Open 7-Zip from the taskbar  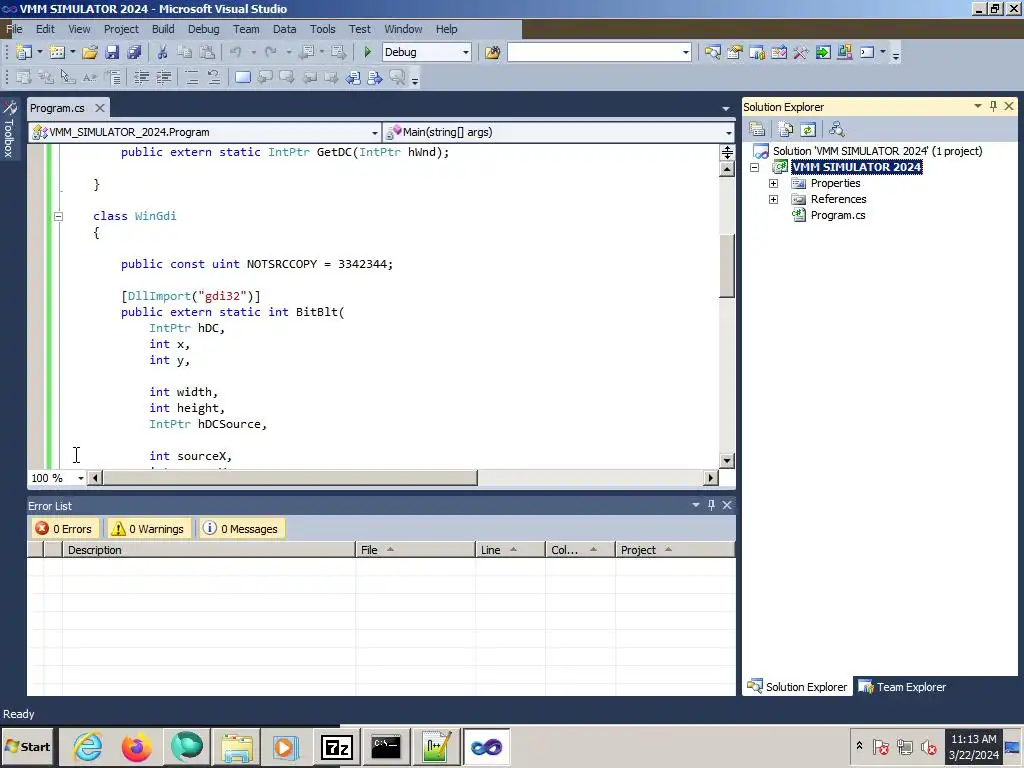point(337,747)
